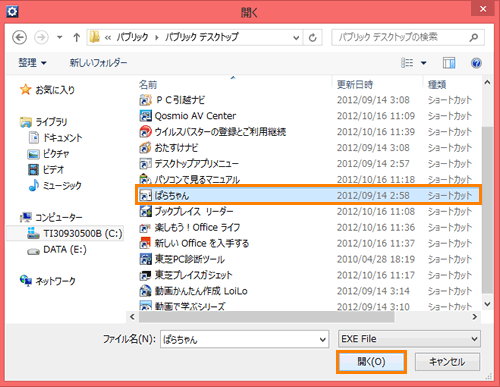500x387 pixels.
Task: Select the パソコンで見るマニュアル shortcut icon
Action: [145, 179]
